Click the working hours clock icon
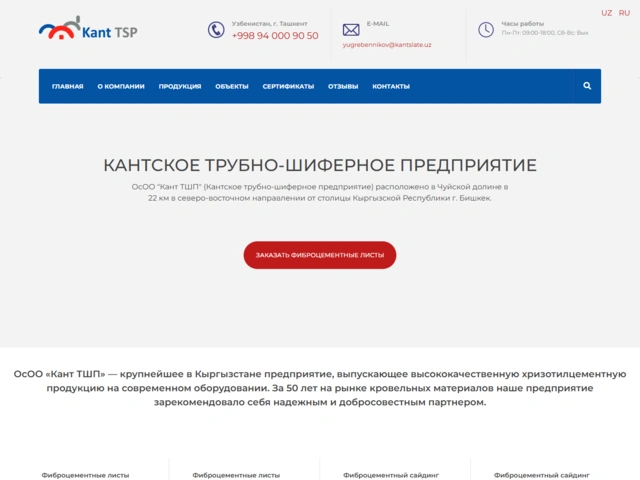Screen dimensions: 640x480 [x=486, y=30]
